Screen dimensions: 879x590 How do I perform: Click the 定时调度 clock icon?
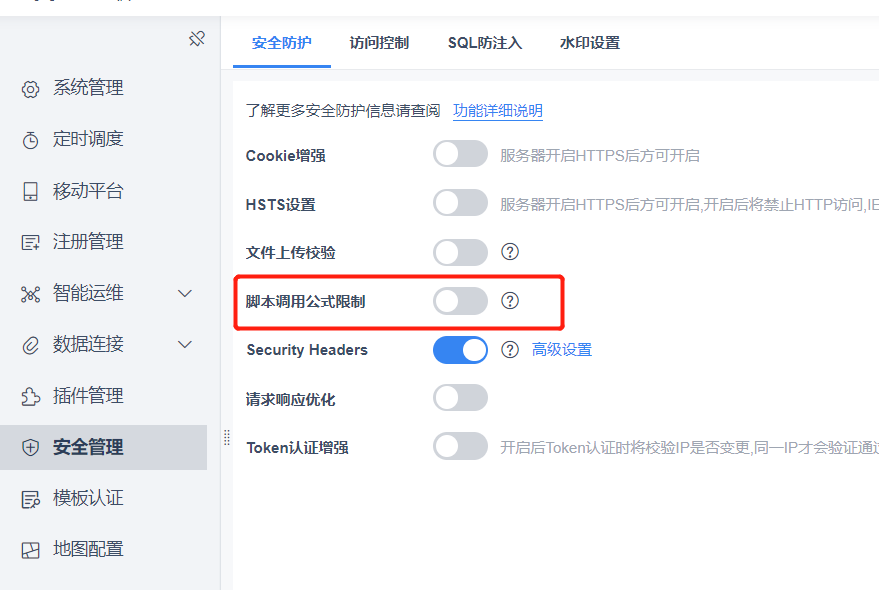30,140
